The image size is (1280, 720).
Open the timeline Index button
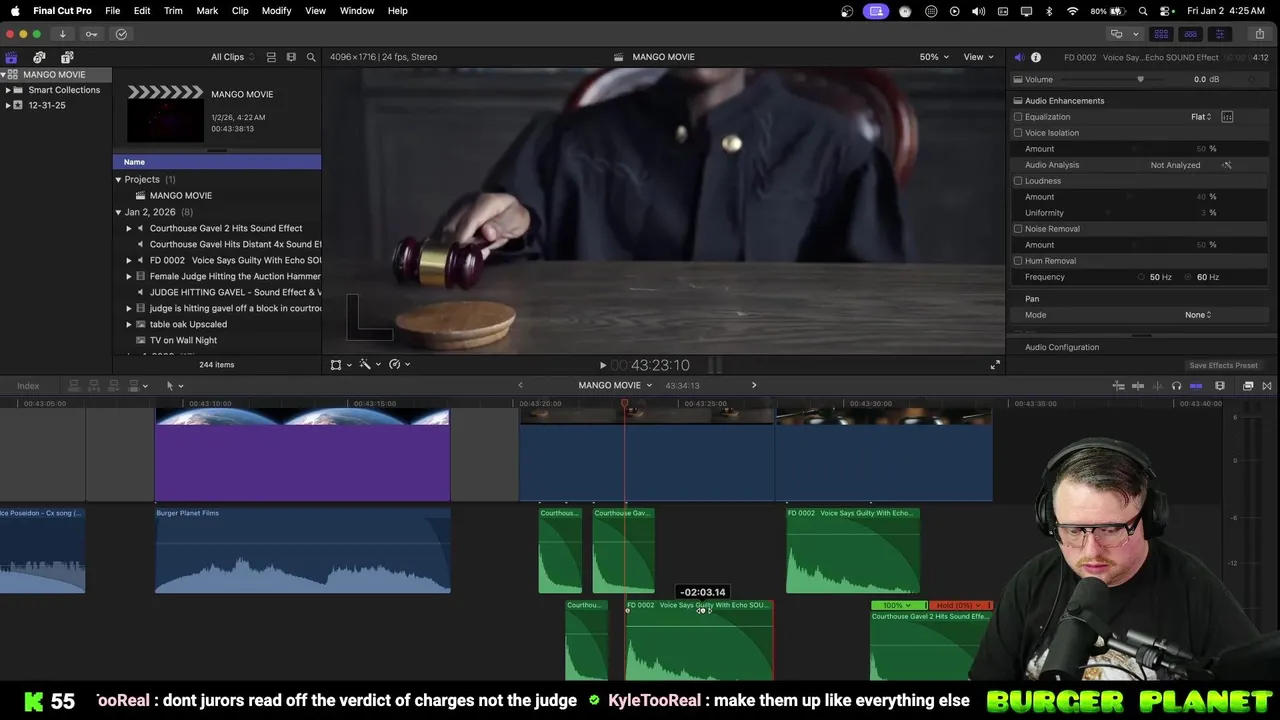[28, 386]
